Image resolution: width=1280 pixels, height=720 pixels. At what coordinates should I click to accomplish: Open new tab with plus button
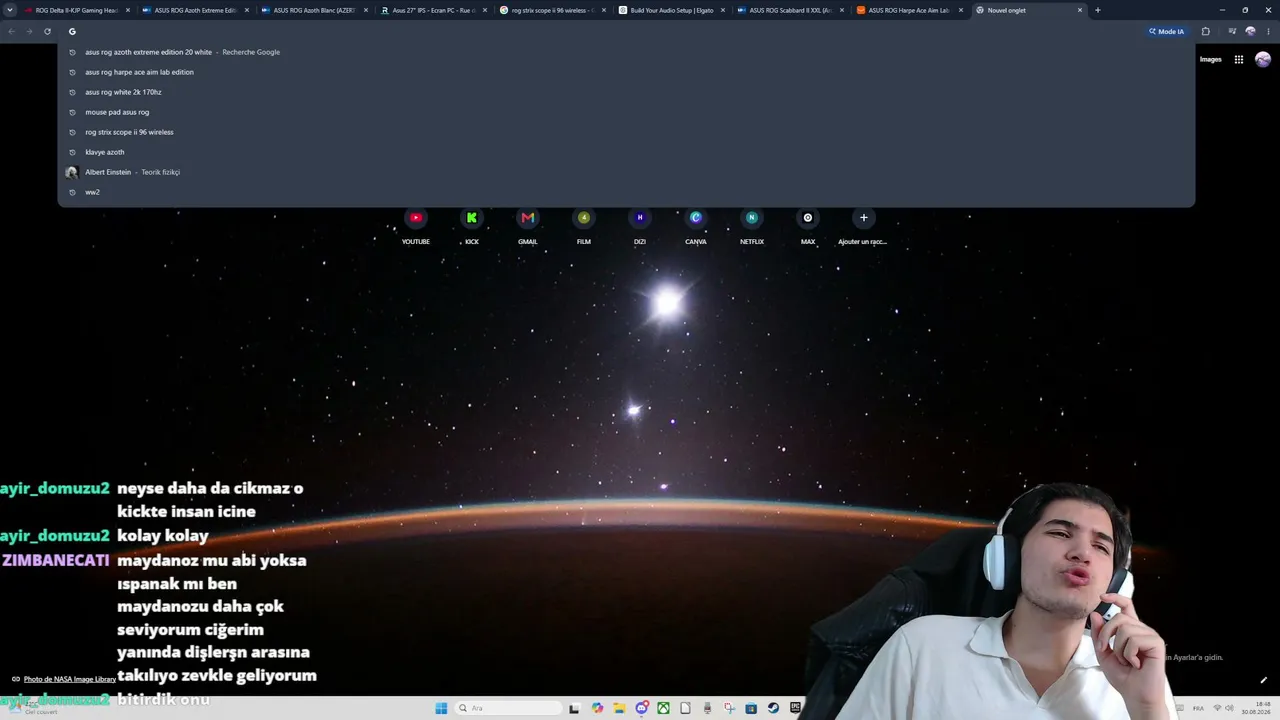[x=1097, y=10]
